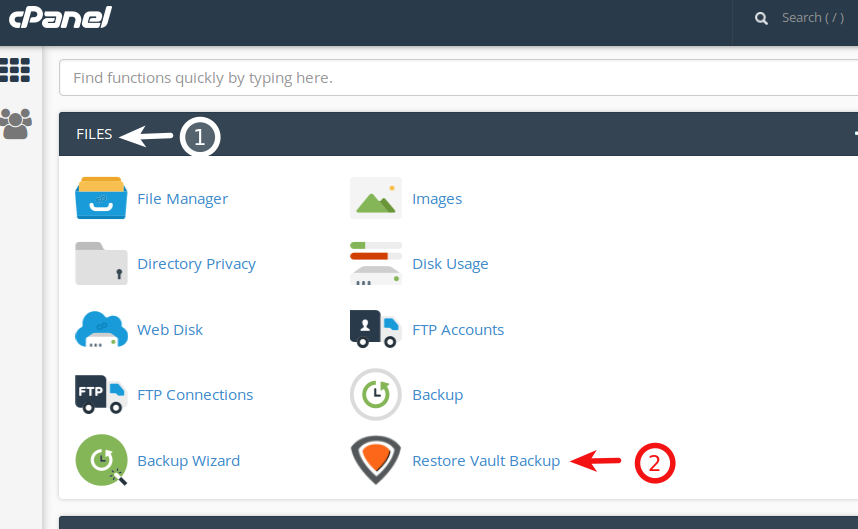Open the User Manager people icon
The image size is (858, 529).
(x=16, y=124)
